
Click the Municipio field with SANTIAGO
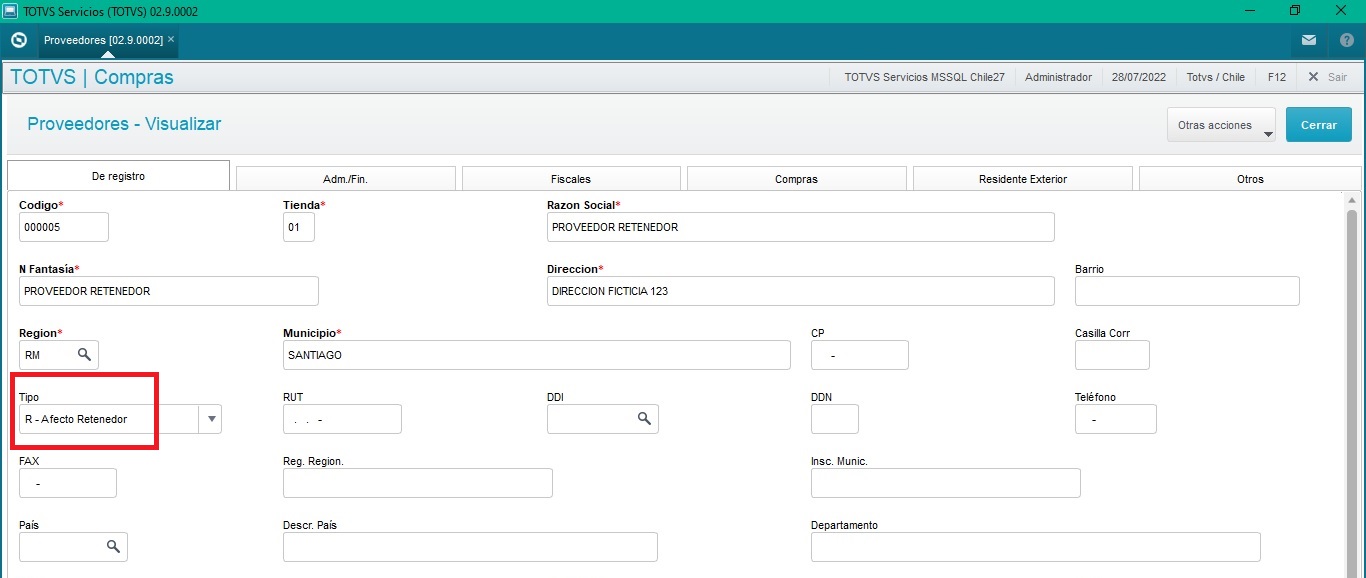(x=537, y=355)
